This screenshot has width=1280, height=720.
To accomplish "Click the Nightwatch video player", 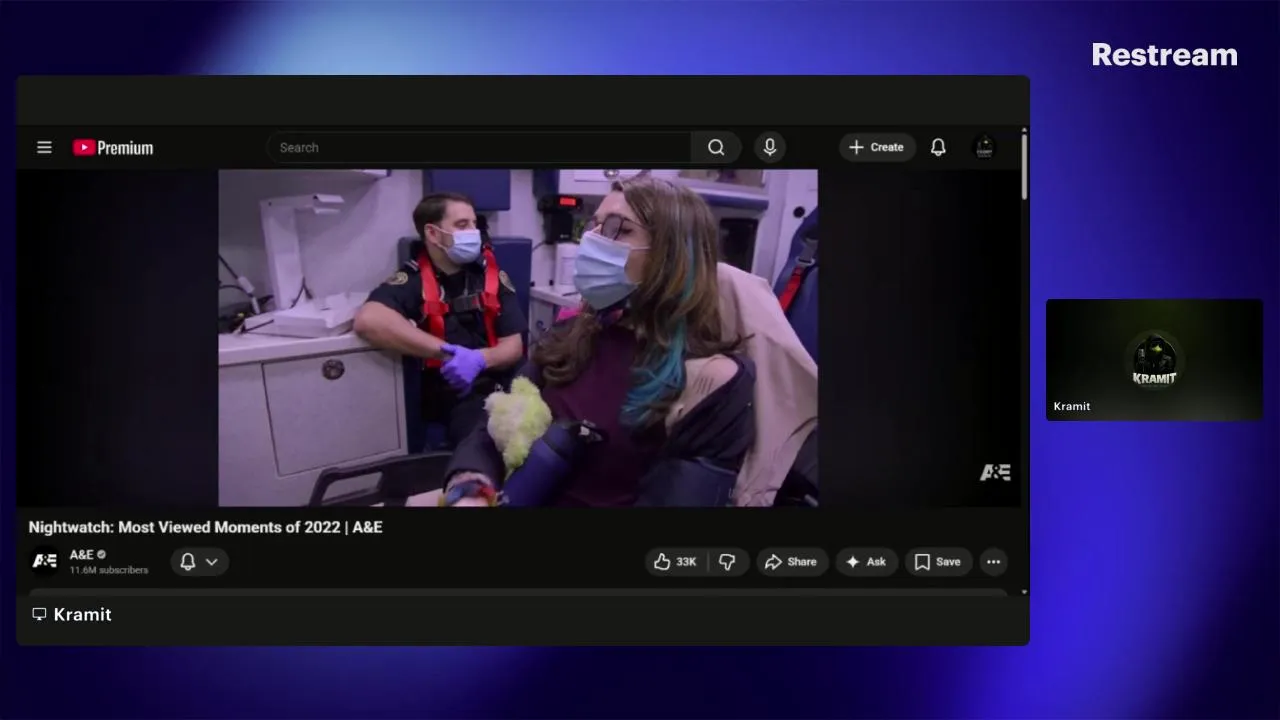I will click(518, 338).
